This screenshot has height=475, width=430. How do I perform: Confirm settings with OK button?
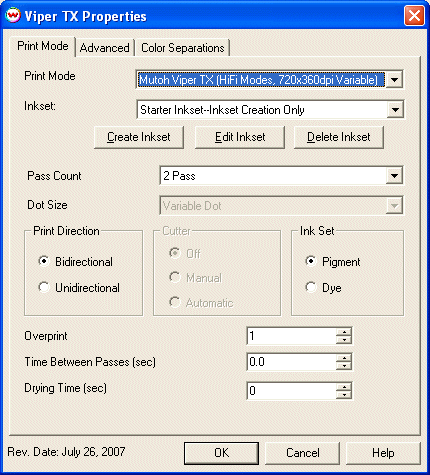221,453
